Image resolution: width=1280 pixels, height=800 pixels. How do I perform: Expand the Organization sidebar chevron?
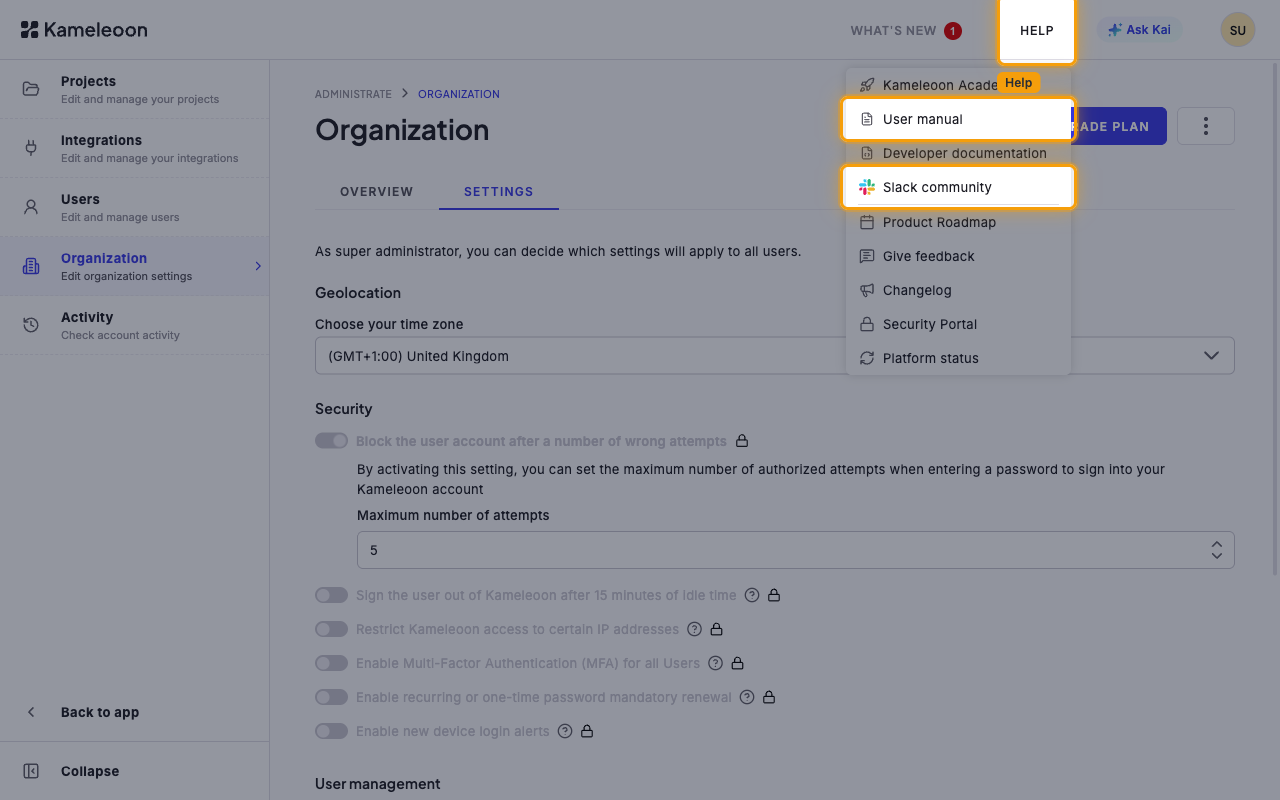[257, 266]
